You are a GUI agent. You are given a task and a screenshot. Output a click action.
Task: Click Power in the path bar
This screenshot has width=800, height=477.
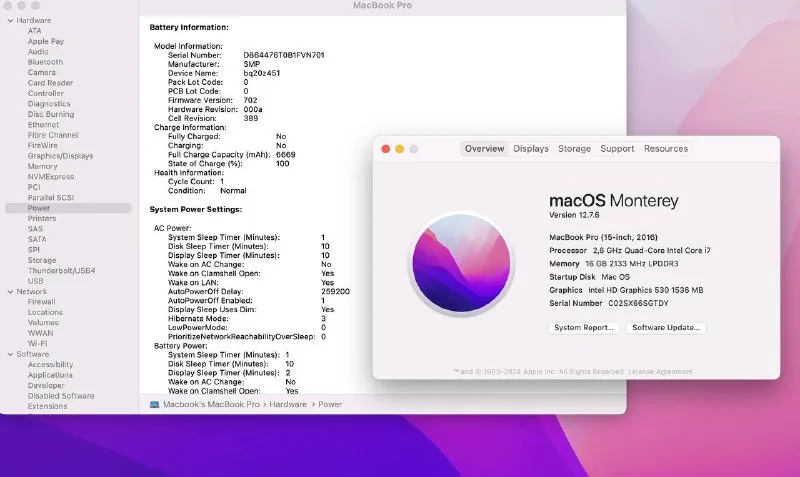330,404
